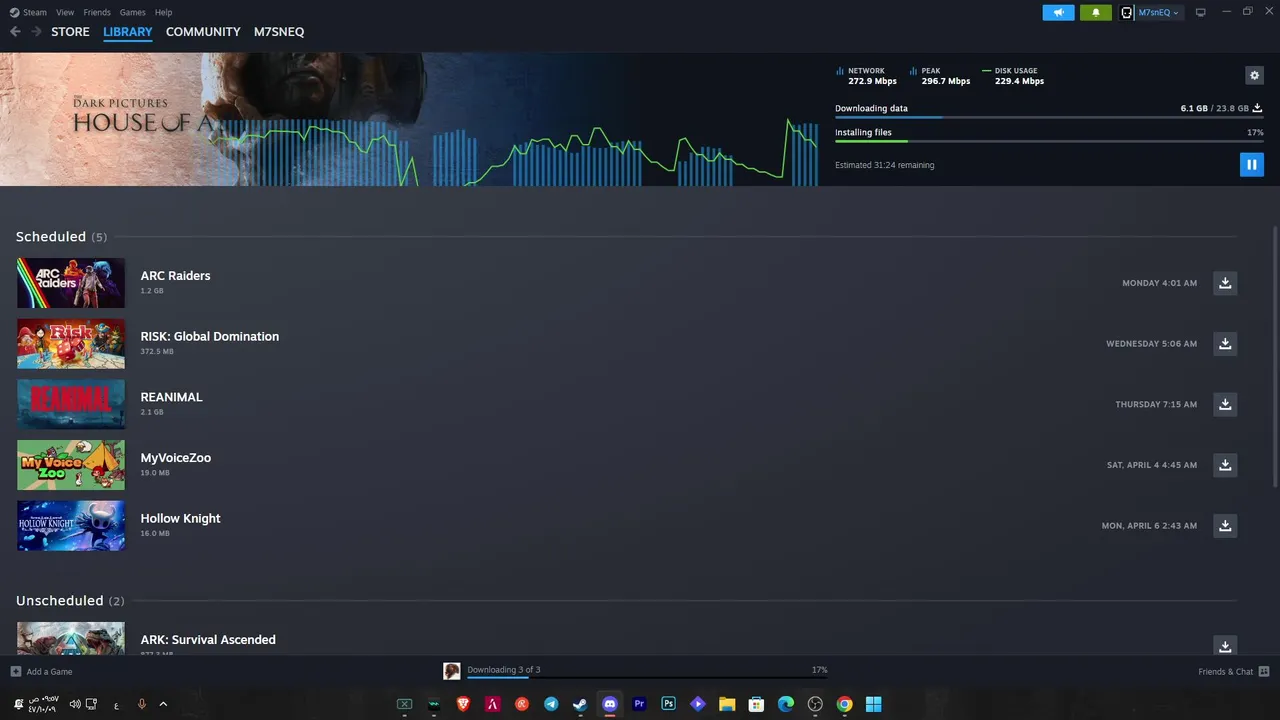This screenshot has height=720, width=1280.
Task: Open Discord from the taskbar
Action: pos(609,704)
